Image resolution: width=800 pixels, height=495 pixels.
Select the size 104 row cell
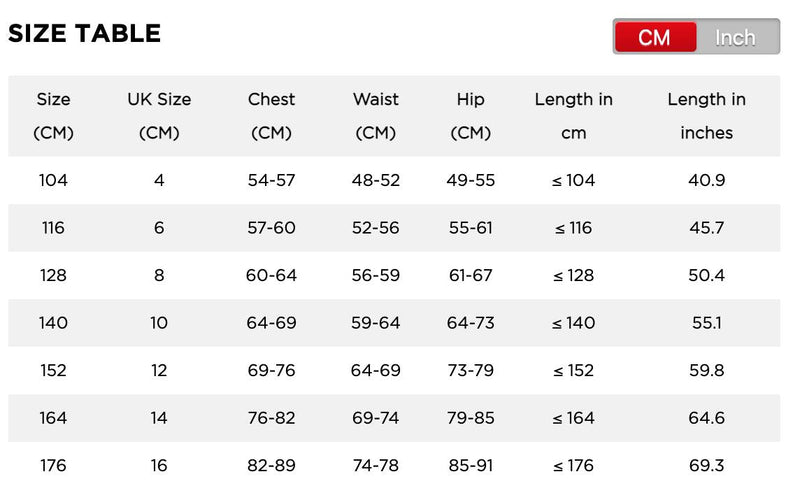(x=54, y=181)
